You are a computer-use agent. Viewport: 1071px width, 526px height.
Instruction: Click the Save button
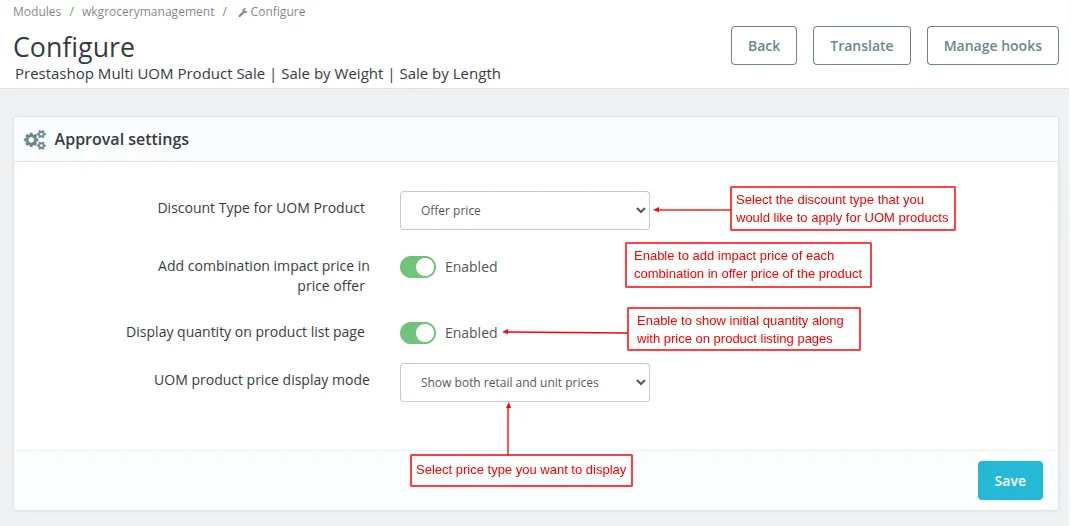pyautogui.click(x=1010, y=480)
